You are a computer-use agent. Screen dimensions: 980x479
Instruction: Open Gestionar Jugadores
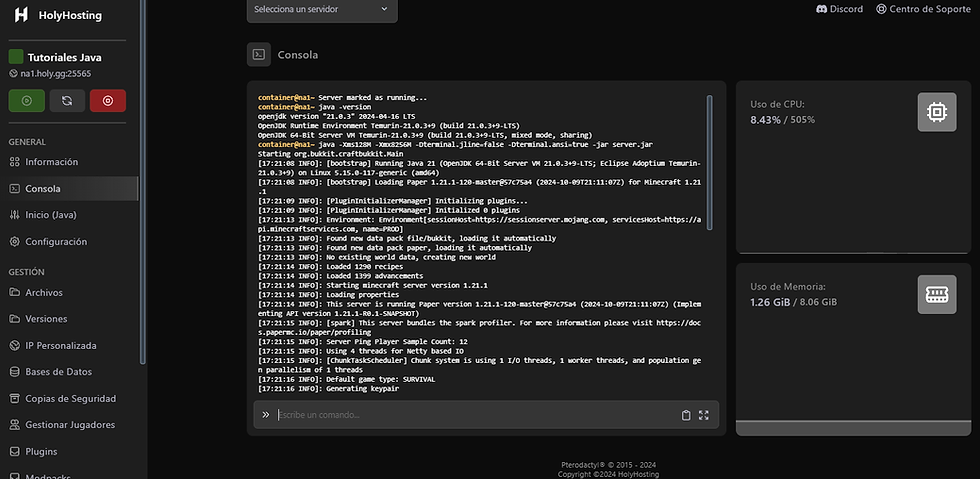click(69, 425)
